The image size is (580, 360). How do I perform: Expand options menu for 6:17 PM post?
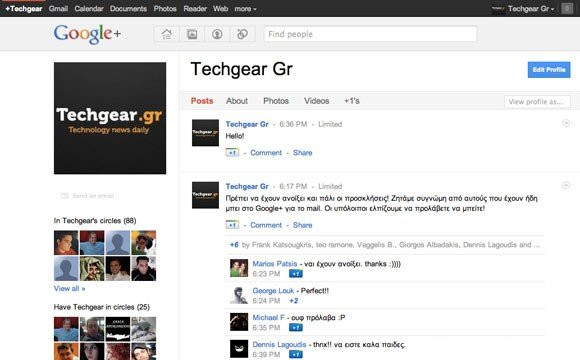[566, 185]
